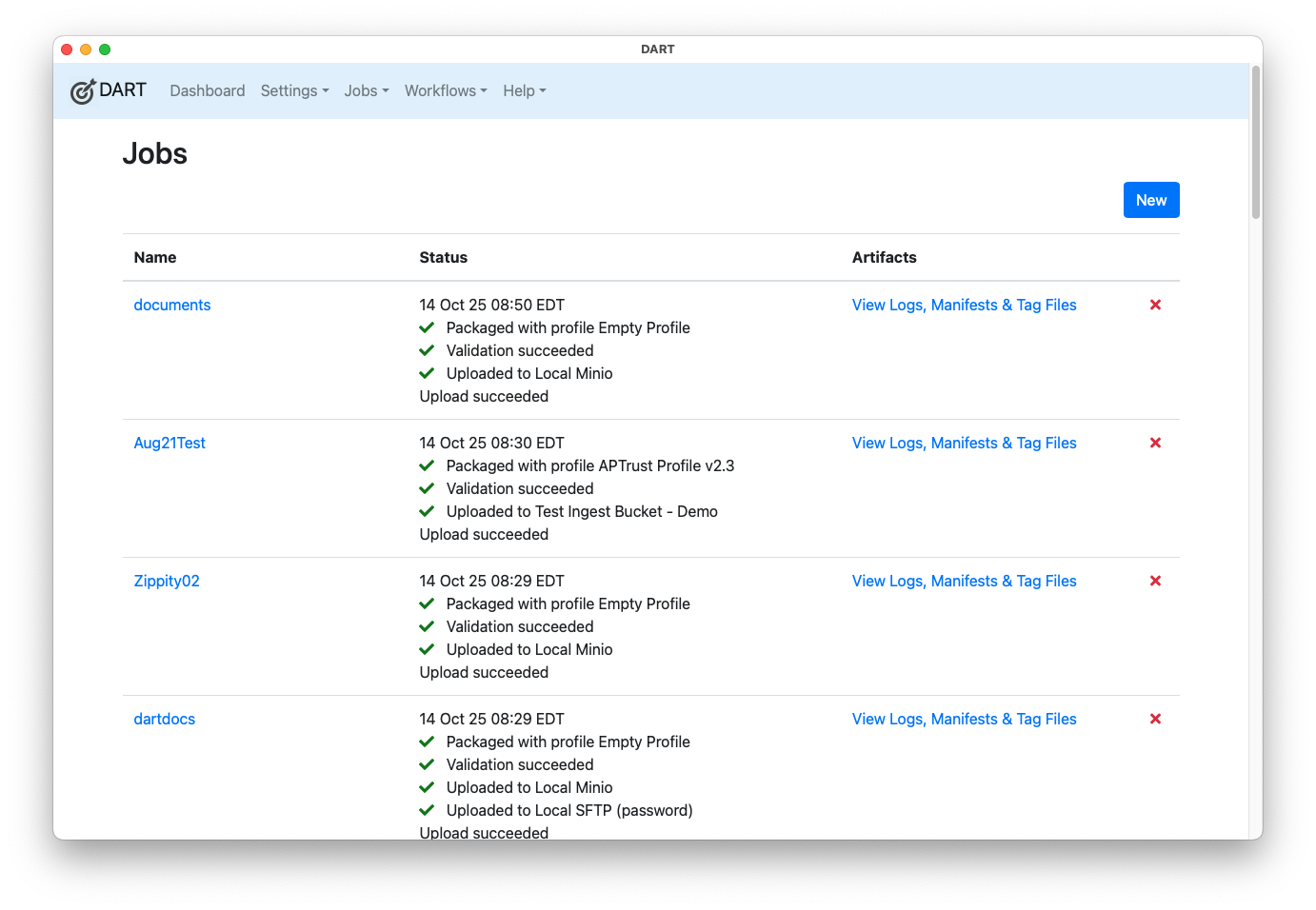1316x910 pixels.
Task: Delete the dartdocs job
Action: [x=1154, y=719]
